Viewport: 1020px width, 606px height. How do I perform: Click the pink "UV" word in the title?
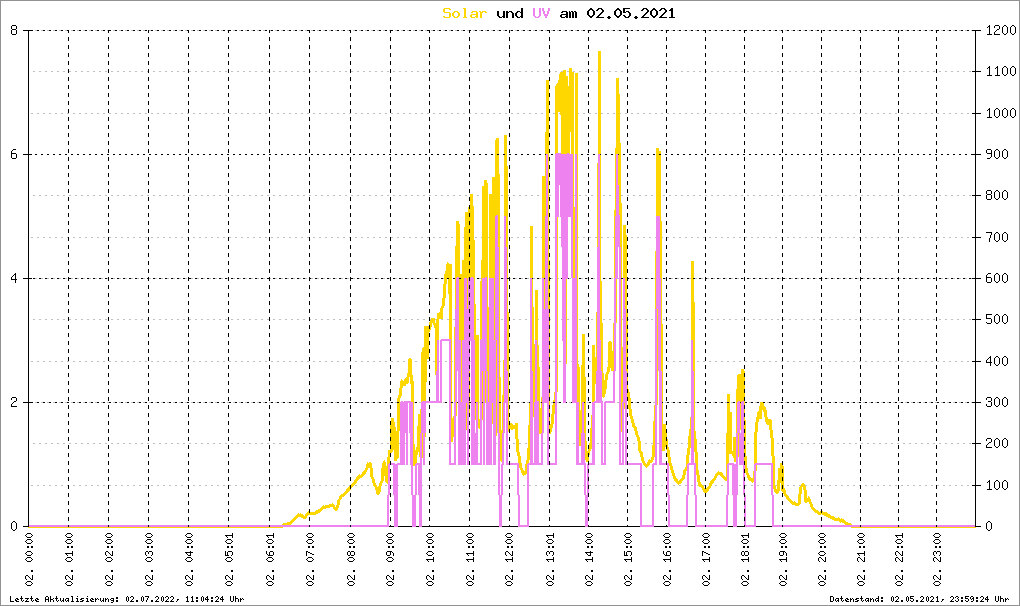[541, 14]
